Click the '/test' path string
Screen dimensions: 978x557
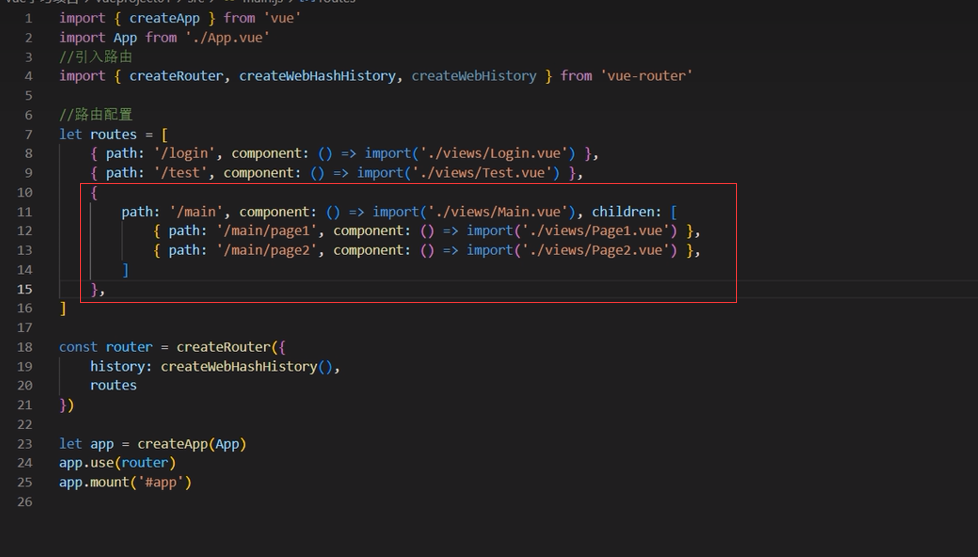pos(180,173)
